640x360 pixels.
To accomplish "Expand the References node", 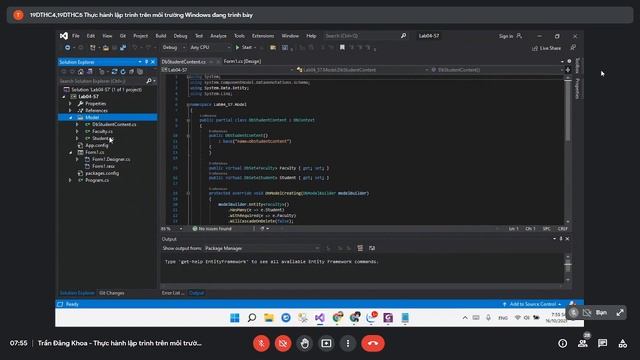I will coord(70,111).
